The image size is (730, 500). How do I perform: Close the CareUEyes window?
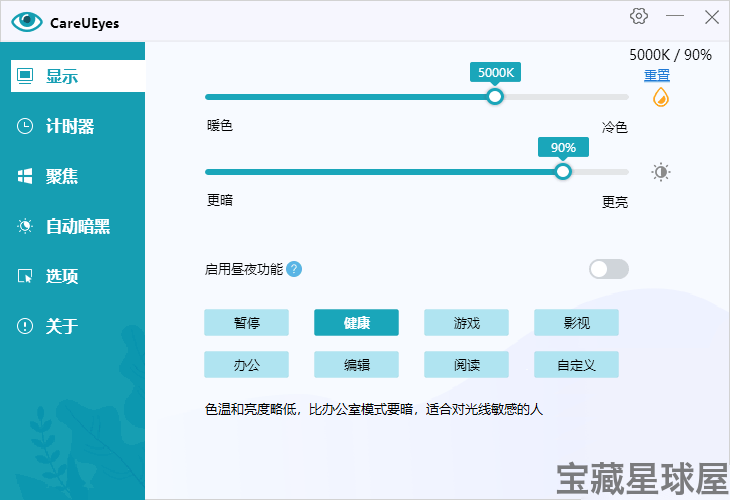pos(712,17)
